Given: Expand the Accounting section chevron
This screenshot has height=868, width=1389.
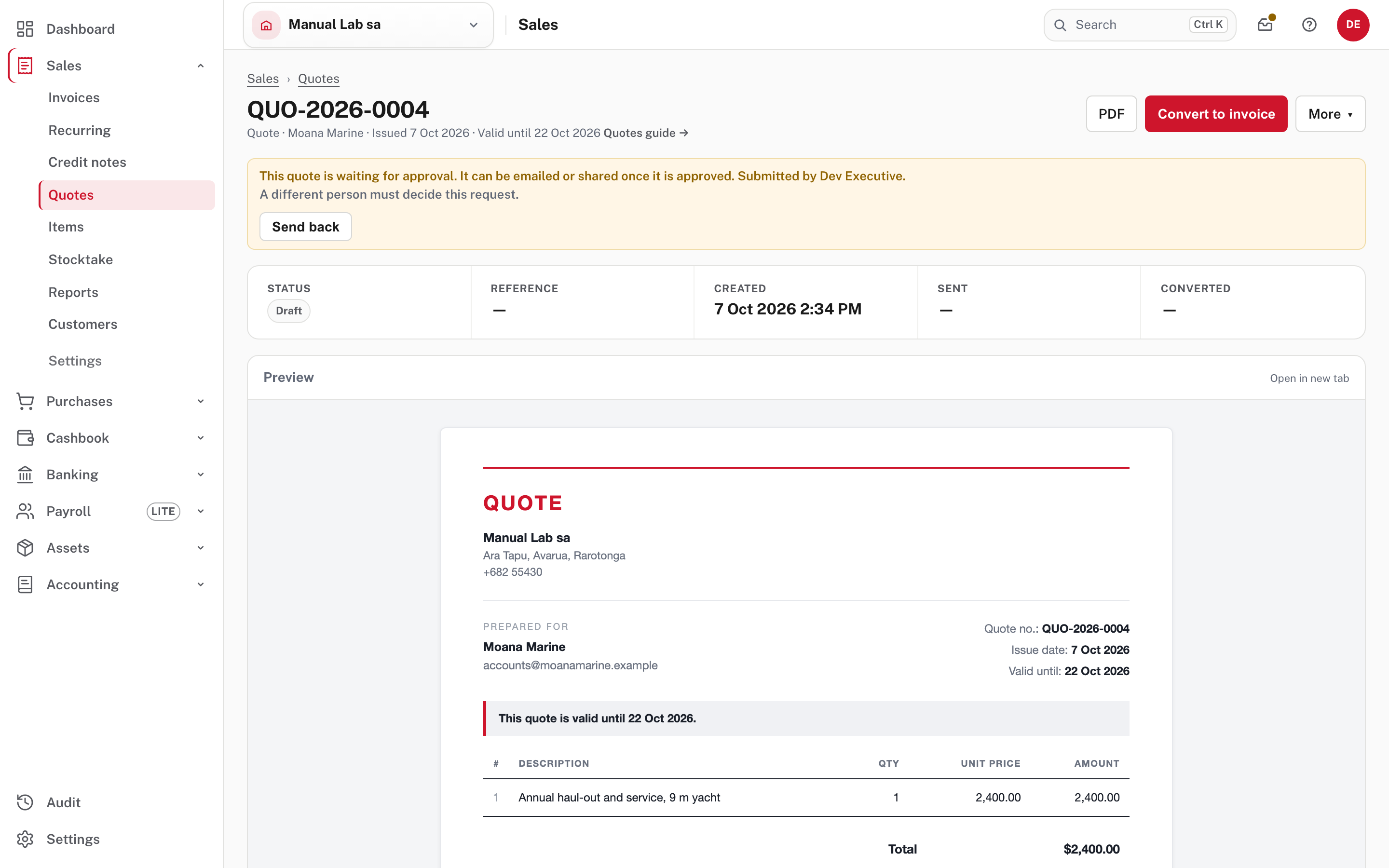Looking at the screenshot, I should pyautogui.click(x=200, y=584).
